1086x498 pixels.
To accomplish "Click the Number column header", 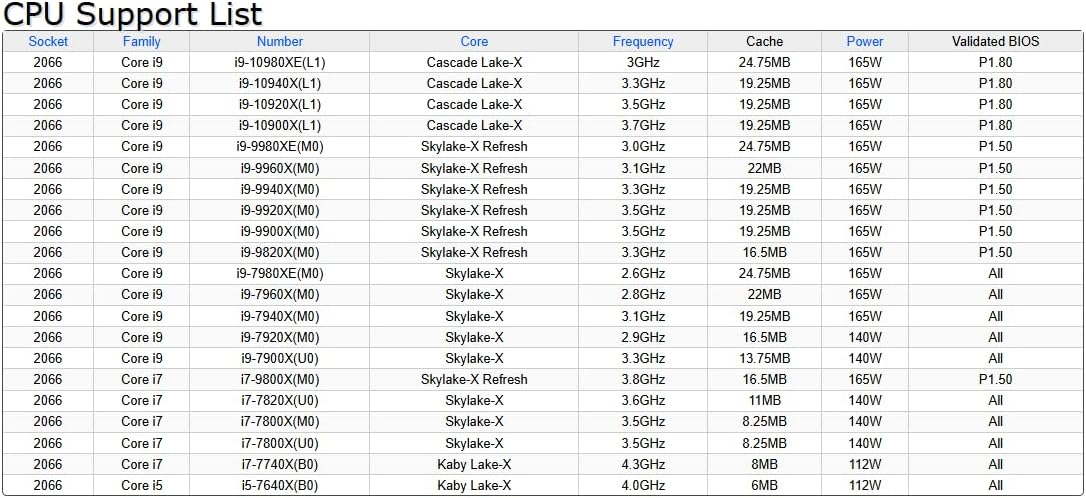I will (280, 42).
